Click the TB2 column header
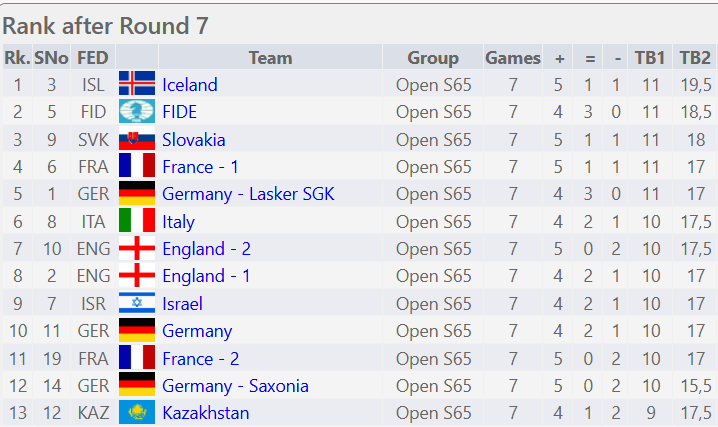The width and height of the screenshot is (718, 427). tap(694, 58)
